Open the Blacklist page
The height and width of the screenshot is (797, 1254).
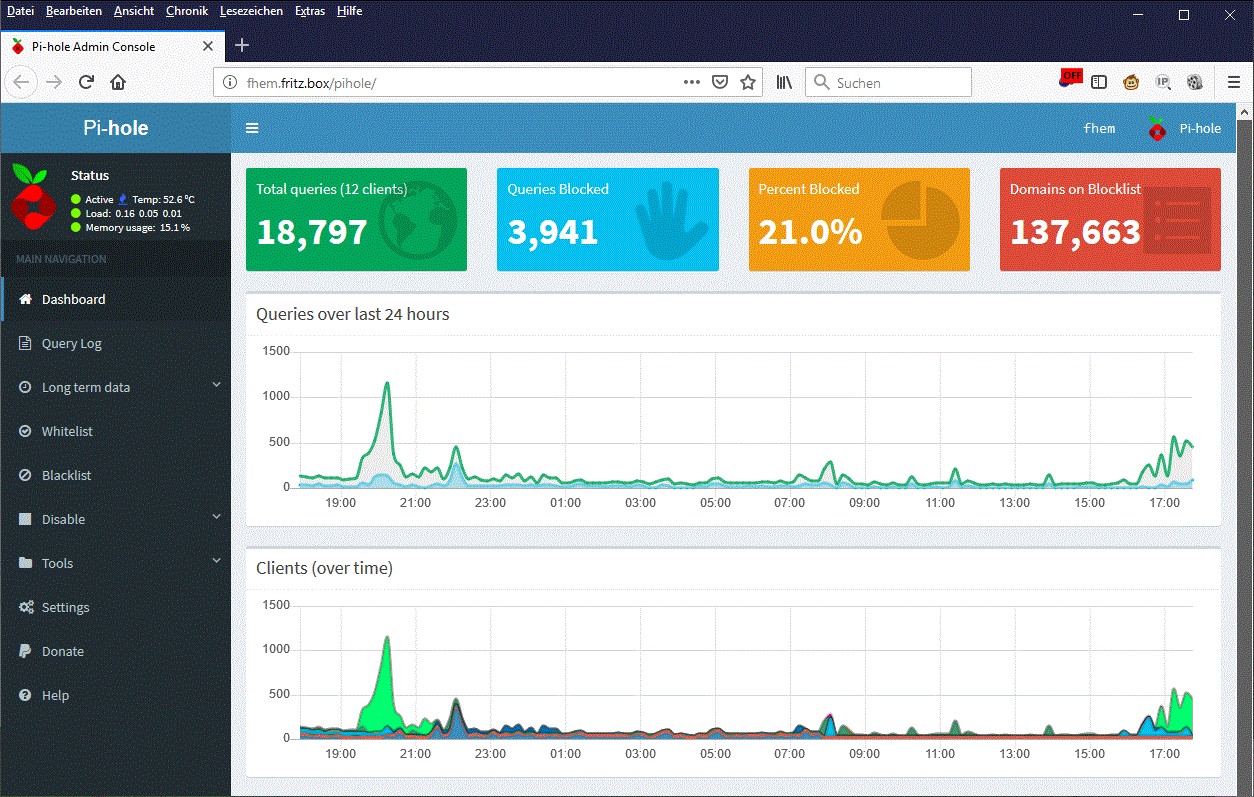coord(116,475)
